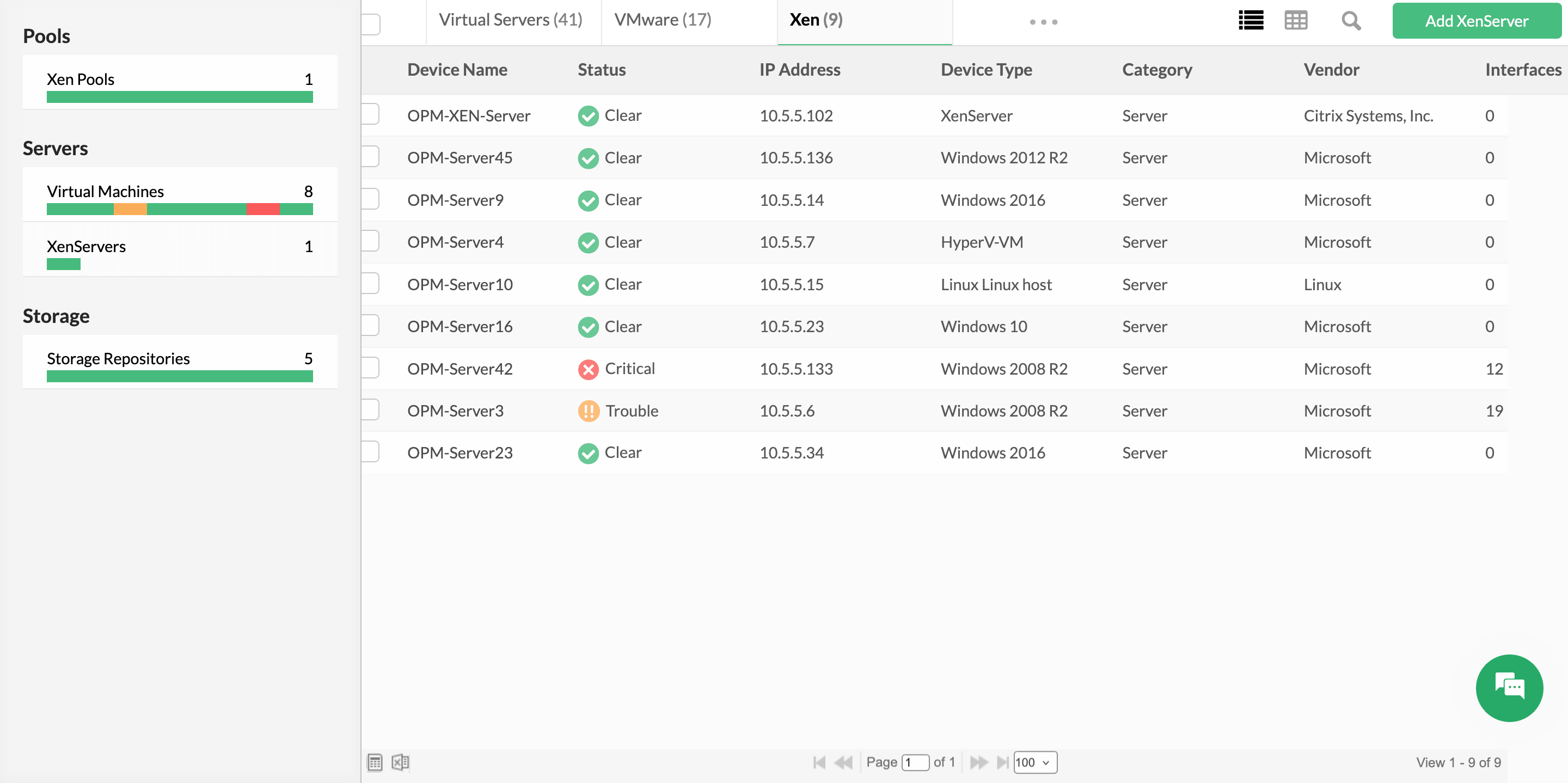Open OPM-Server3 device link
The width and height of the screenshot is (1568, 783).
pyautogui.click(x=455, y=411)
